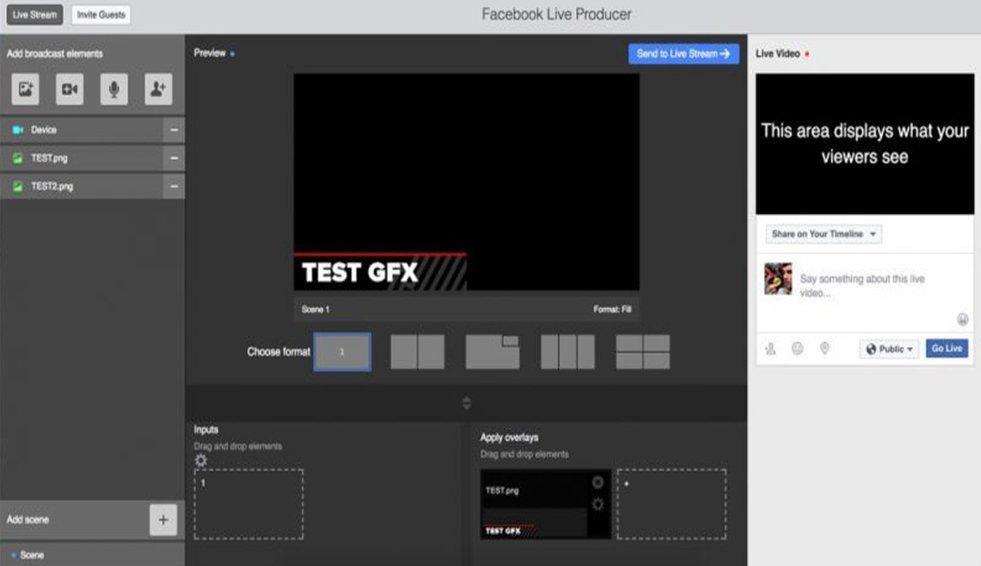Click the Go Live button

(947, 348)
